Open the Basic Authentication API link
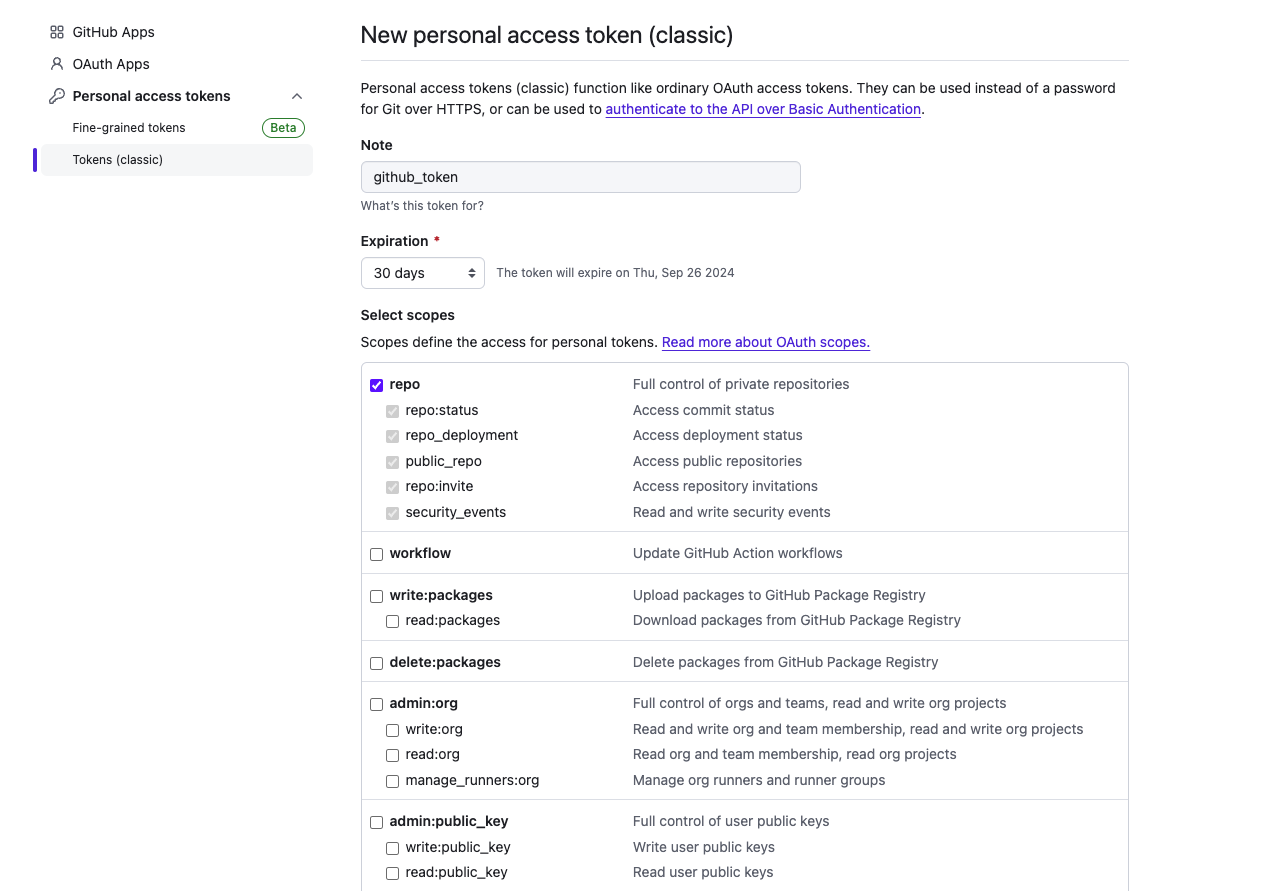 (x=763, y=109)
